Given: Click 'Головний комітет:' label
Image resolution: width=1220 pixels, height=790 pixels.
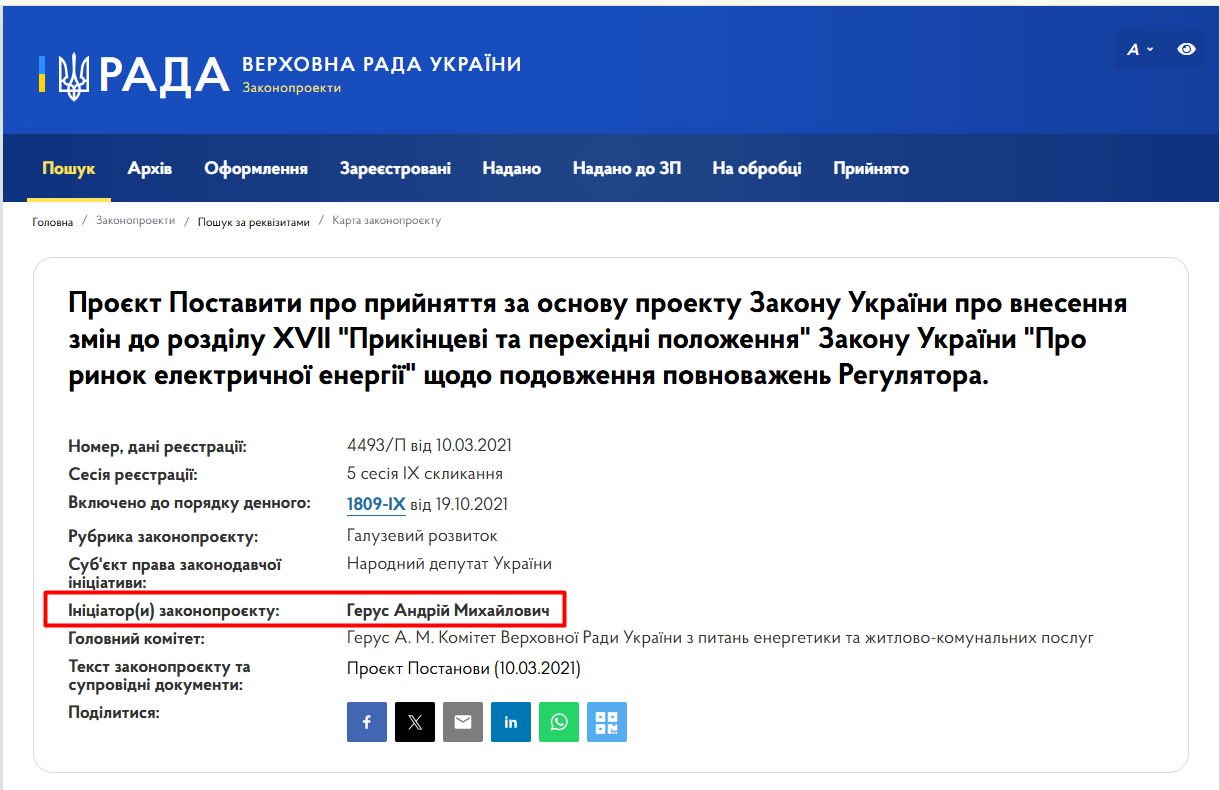Looking at the screenshot, I should pos(136,638).
